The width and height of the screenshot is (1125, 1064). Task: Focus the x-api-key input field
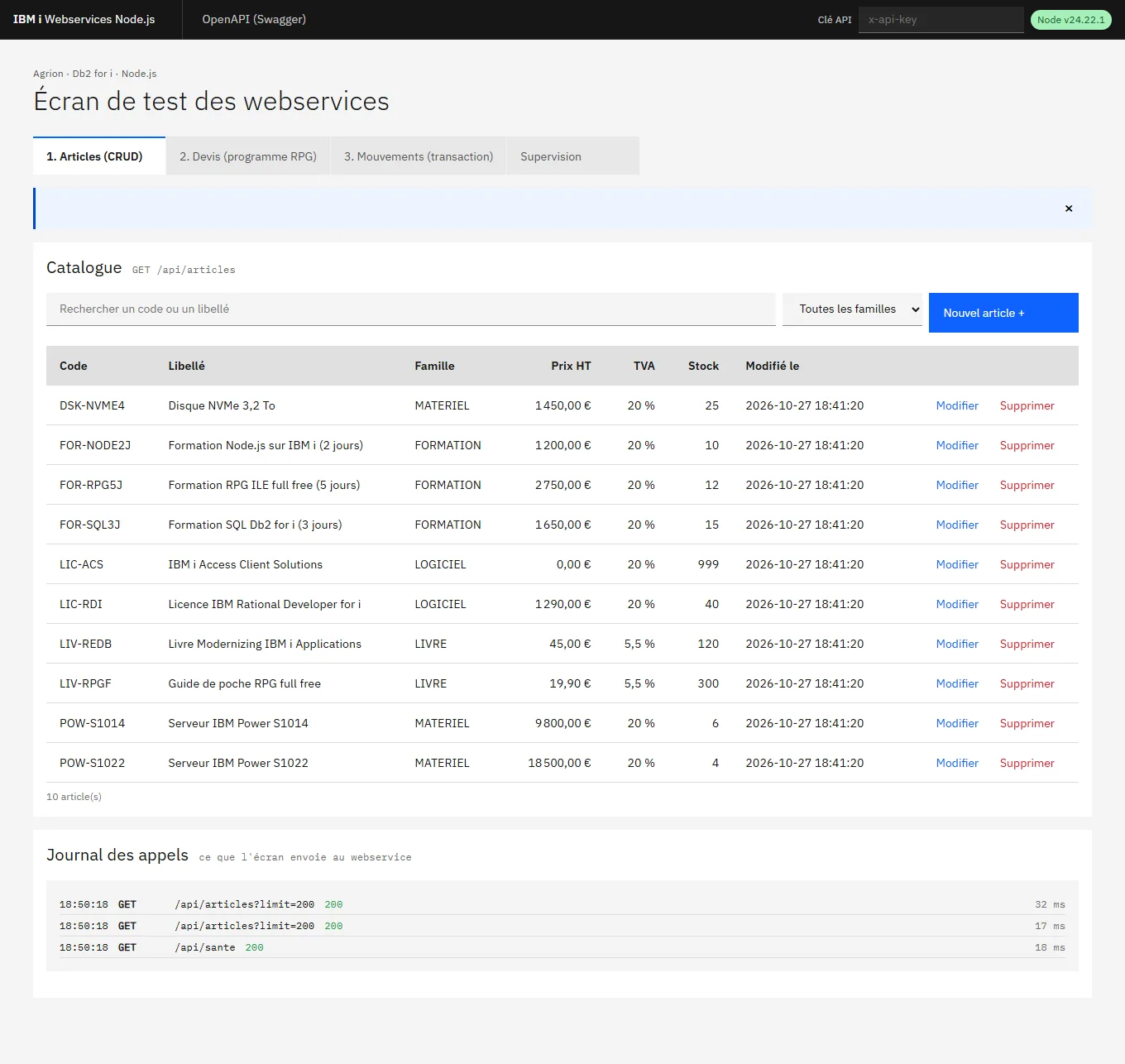(941, 20)
